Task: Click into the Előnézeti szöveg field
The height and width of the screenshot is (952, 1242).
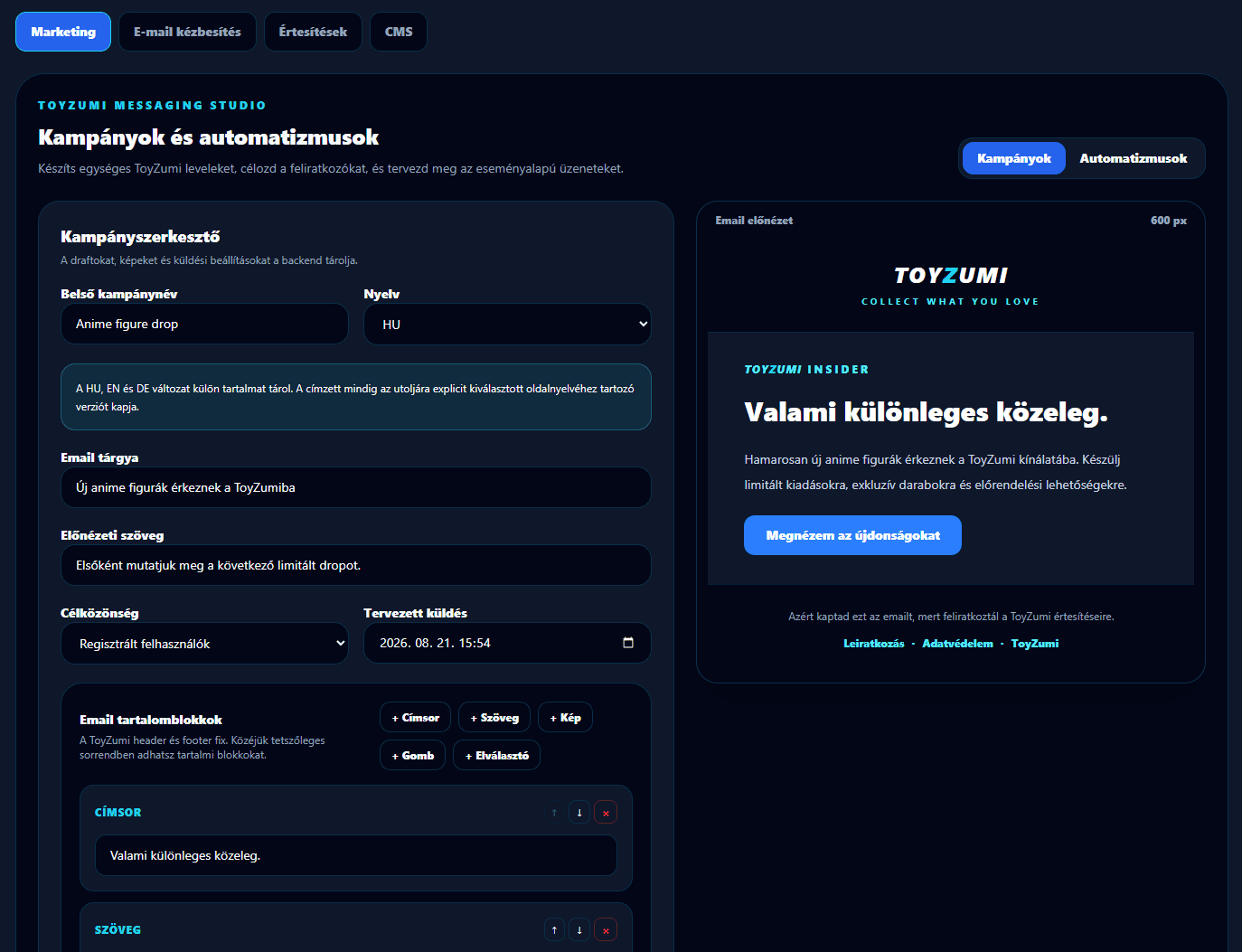Action: 356,565
